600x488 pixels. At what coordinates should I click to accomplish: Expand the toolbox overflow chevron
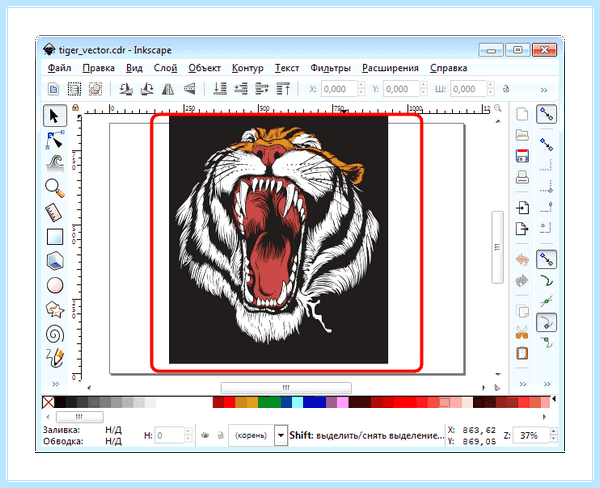(55, 384)
